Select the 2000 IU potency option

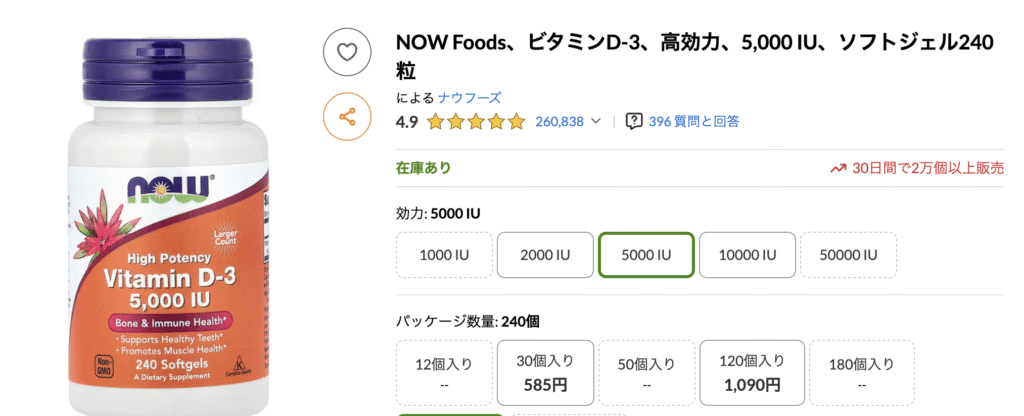[x=544, y=255]
